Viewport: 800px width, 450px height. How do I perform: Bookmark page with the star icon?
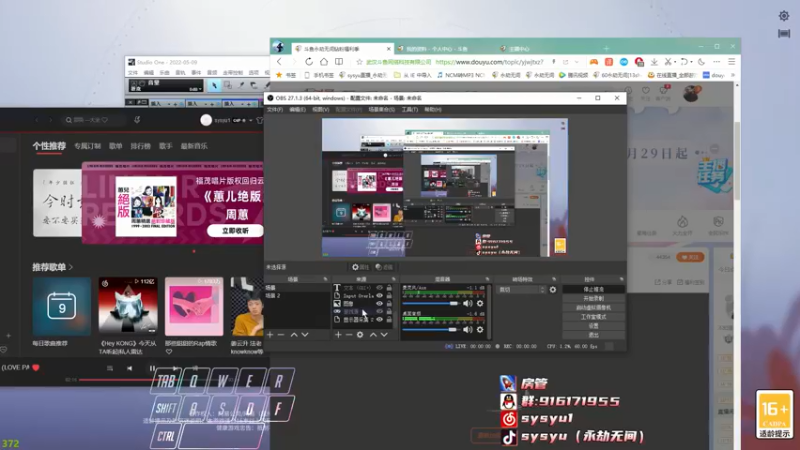click(359, 62)
